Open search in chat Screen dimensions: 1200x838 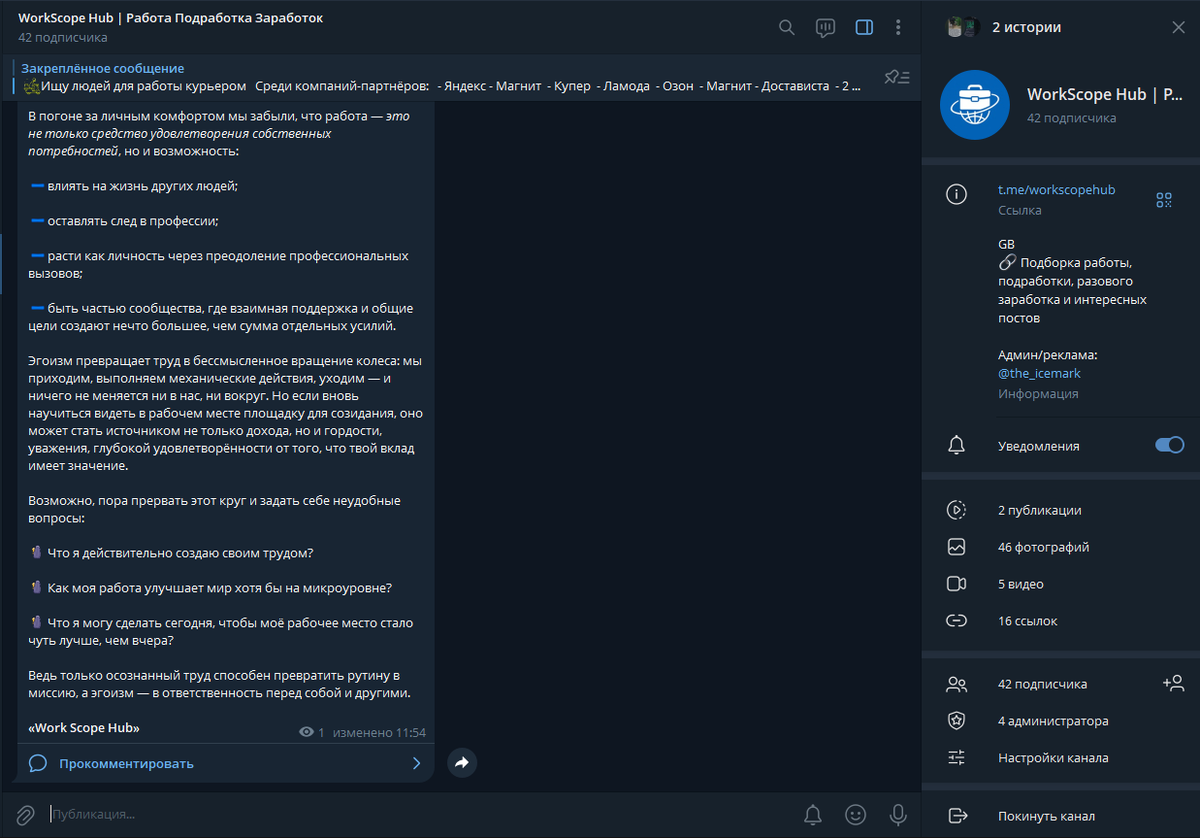pos(787,28)
